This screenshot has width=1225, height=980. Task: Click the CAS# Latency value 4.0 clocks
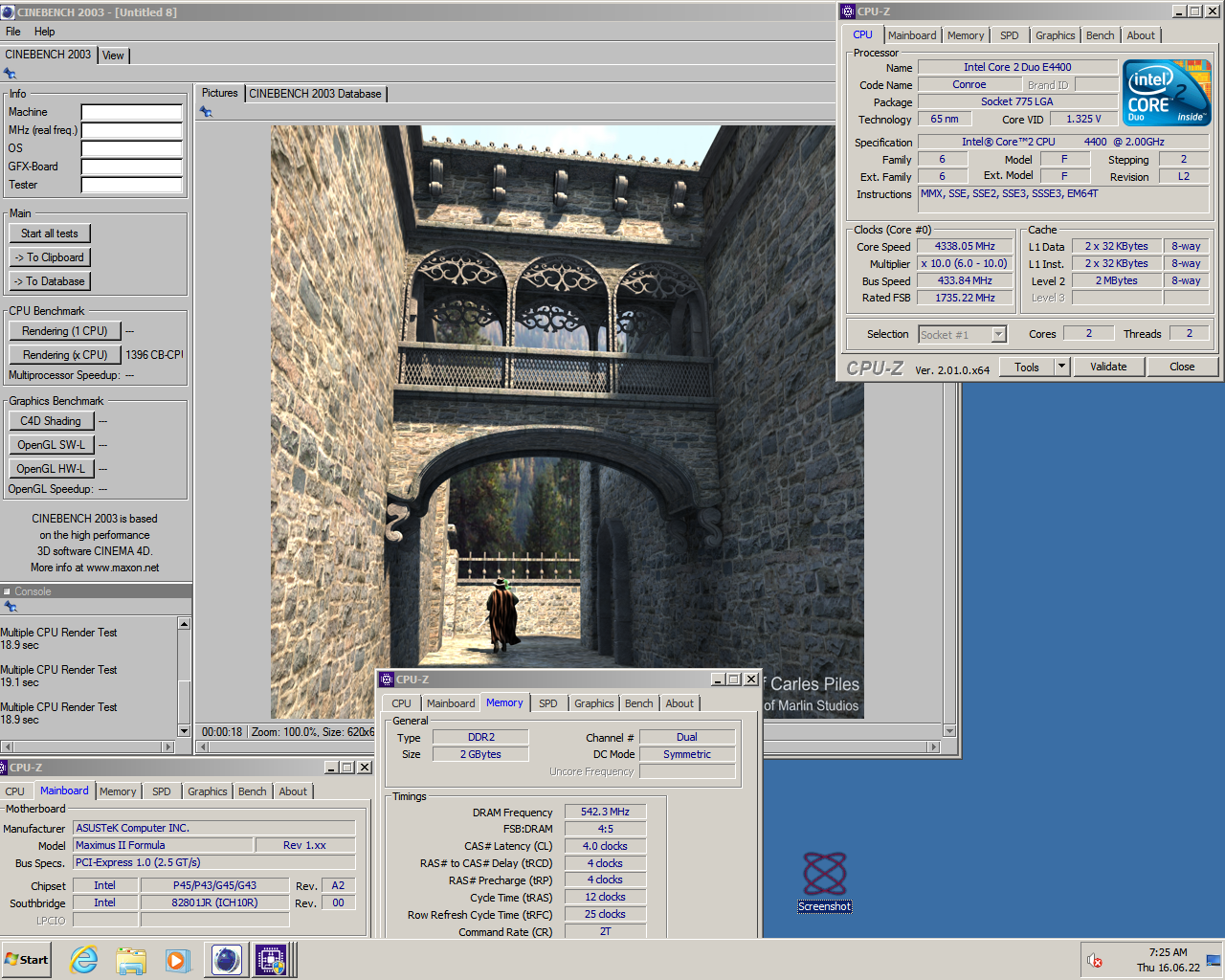tap(605, 846)
